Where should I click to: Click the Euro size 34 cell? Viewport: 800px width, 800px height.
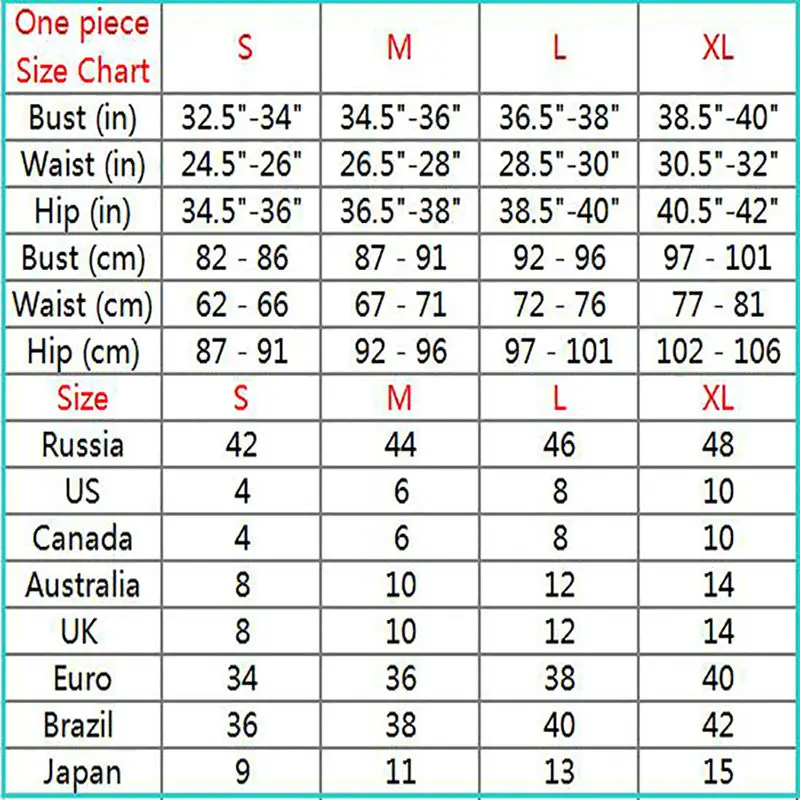tap(242, 678)
